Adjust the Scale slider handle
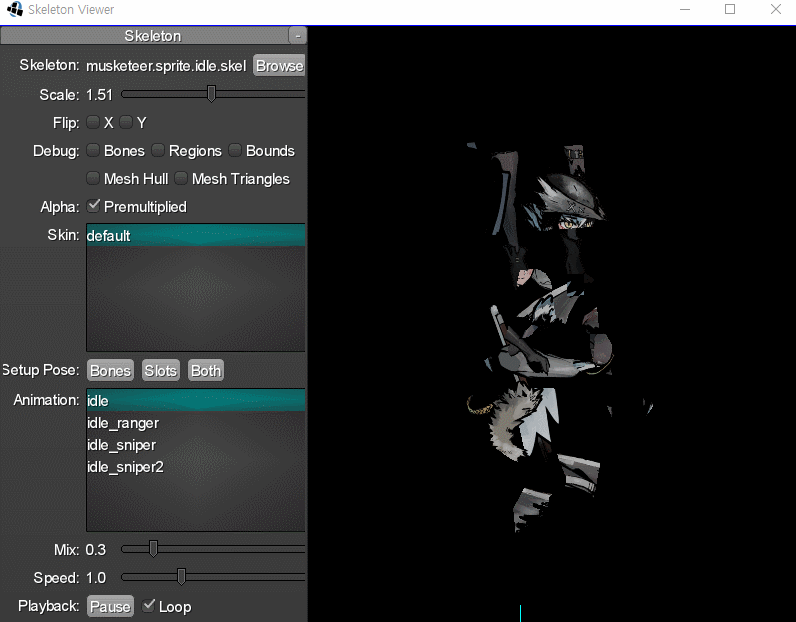Screen dimensions: 796x622 point(212,94)
